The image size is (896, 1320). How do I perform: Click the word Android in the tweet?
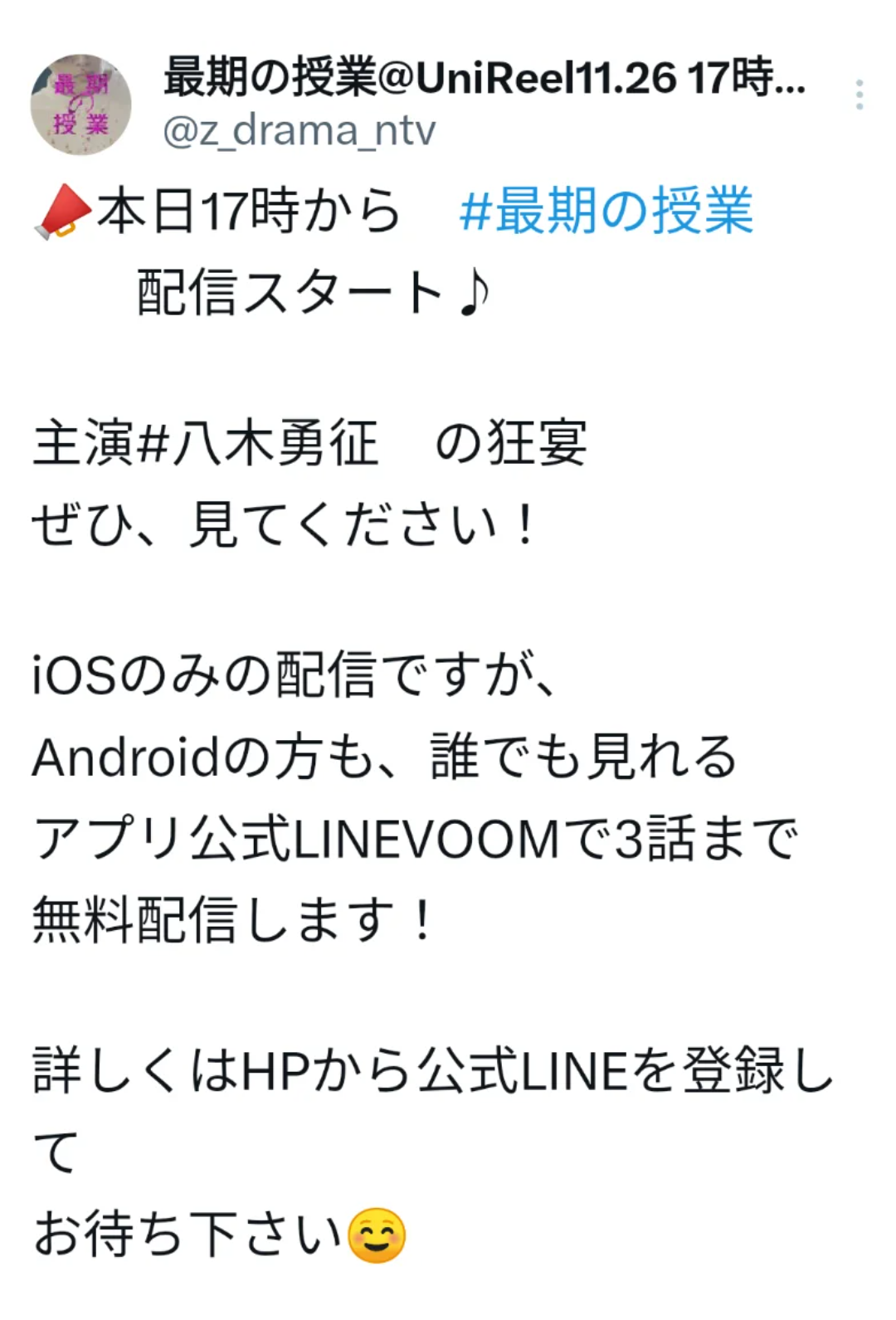click(127, 757)
